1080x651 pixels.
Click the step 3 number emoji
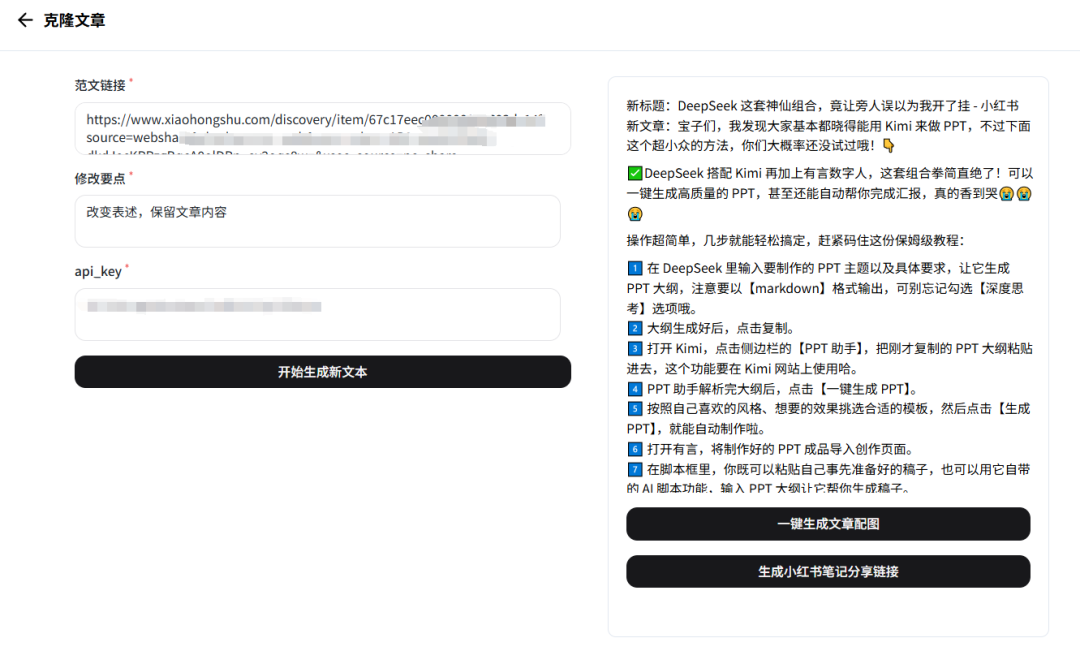click(634, 349)
